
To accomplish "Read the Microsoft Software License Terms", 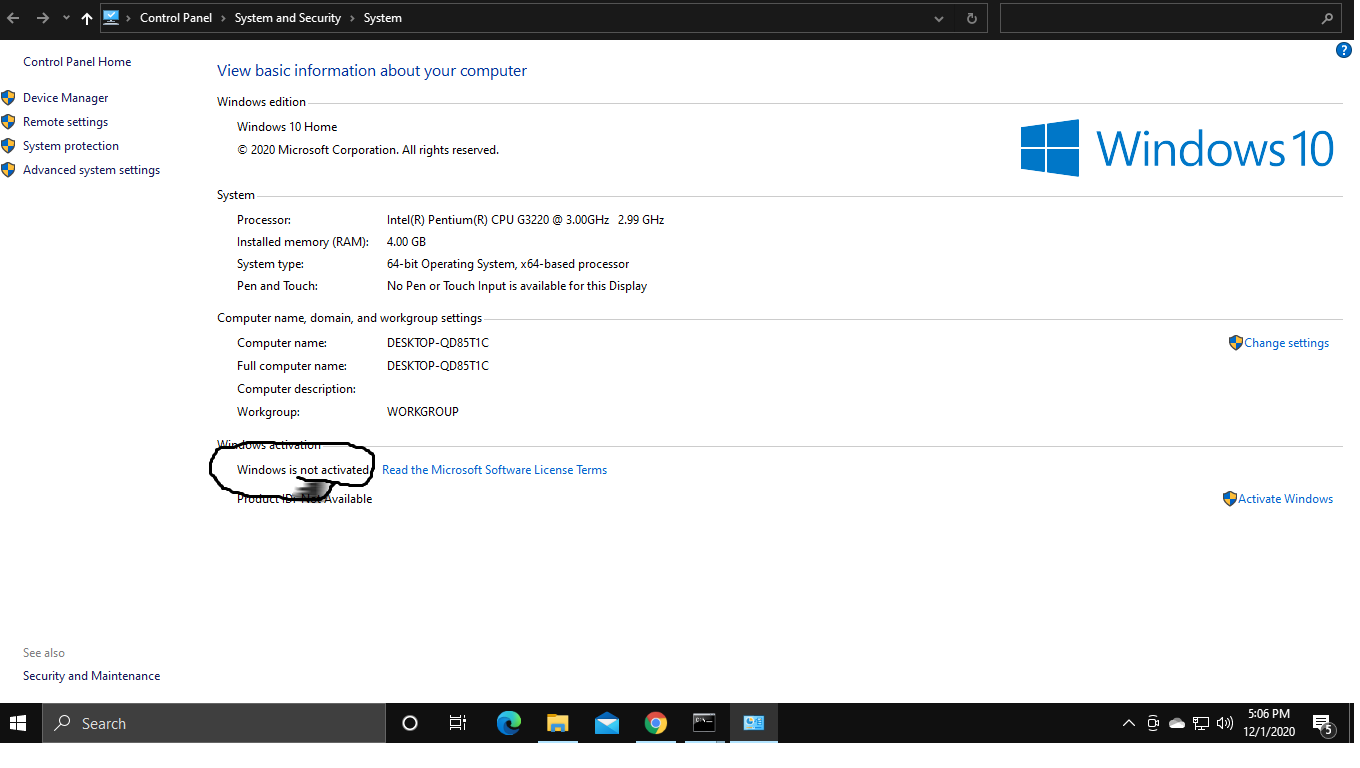I will tap(495, 470).
